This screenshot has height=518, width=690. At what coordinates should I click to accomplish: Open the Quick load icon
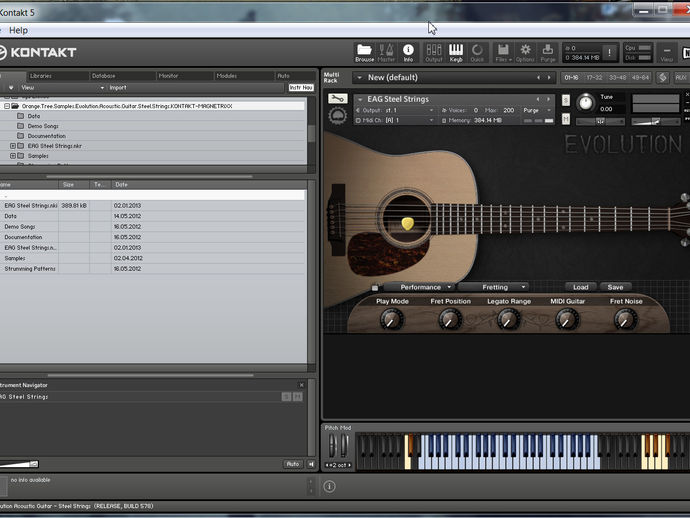(477, 53)
